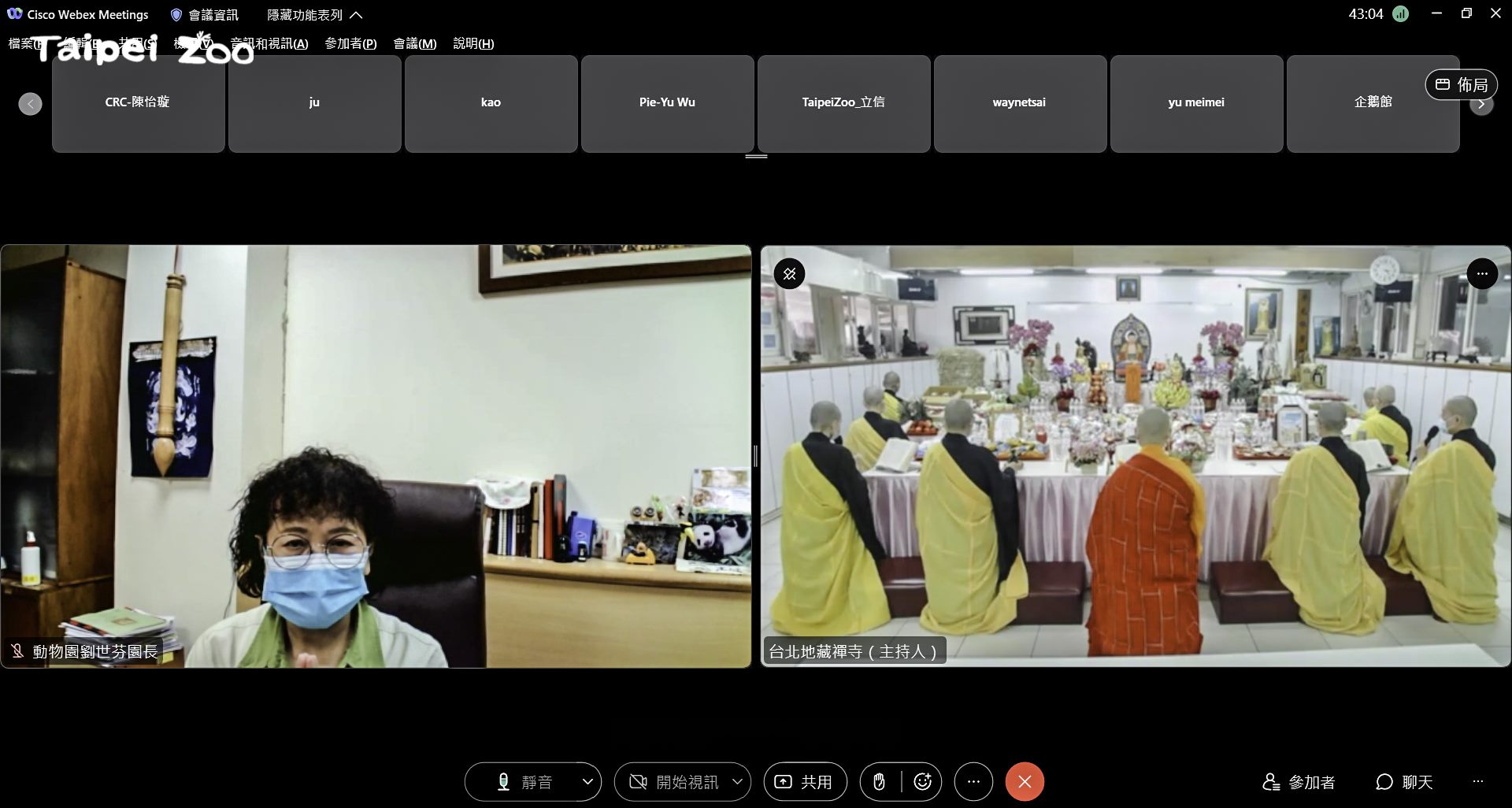Click the 共用 share button
This screenshot has height=808, width=1512.
tap(805, 782)
